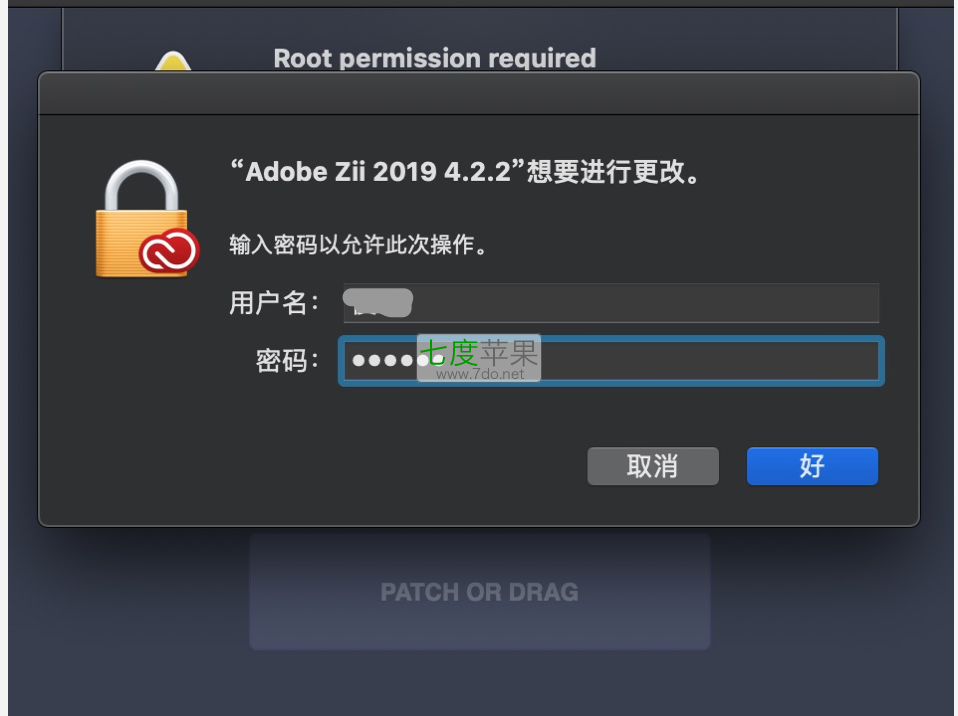Screen dimensions: 958x716
Task: Click the caution icon under Root permission required
Action: coord(175,60)
